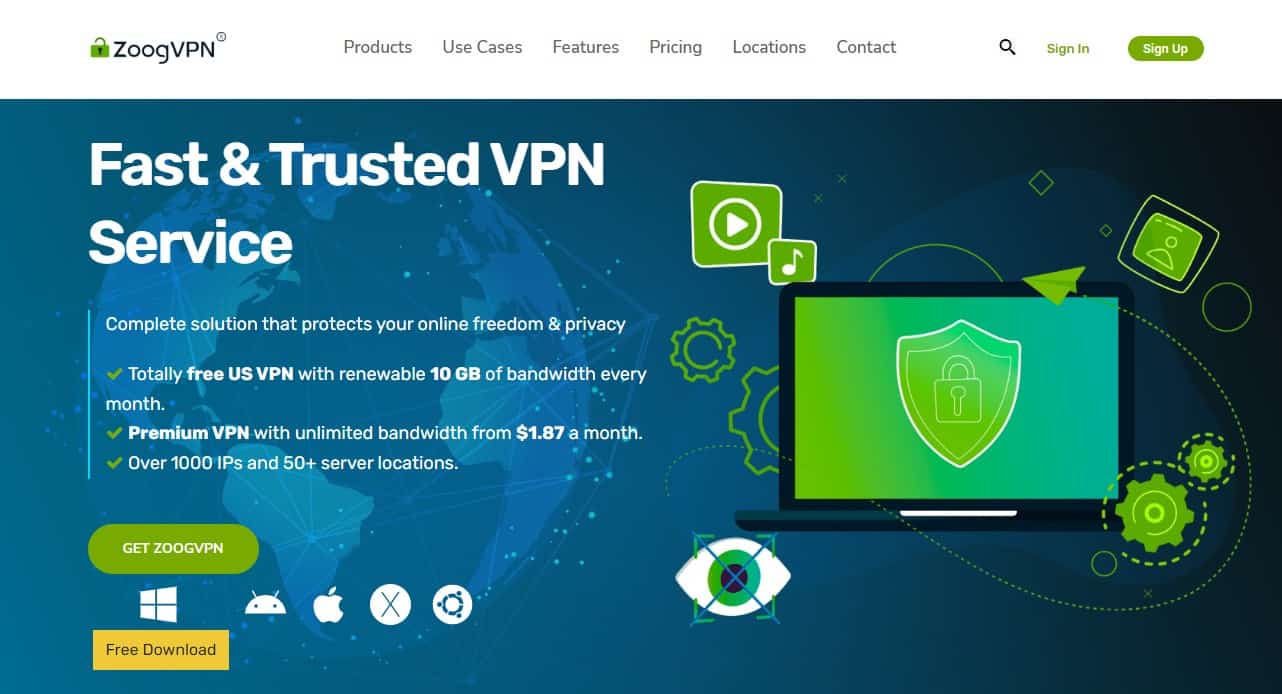
Task: Select the Ubuntu Linux icon
Action: coord(452,604)
